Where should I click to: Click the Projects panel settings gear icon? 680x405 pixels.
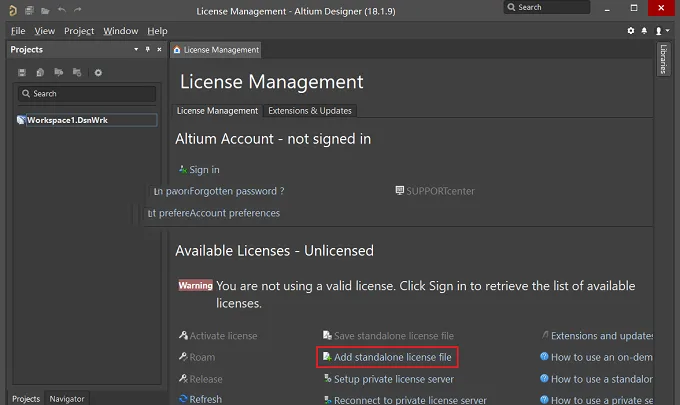tap(98, 72)
